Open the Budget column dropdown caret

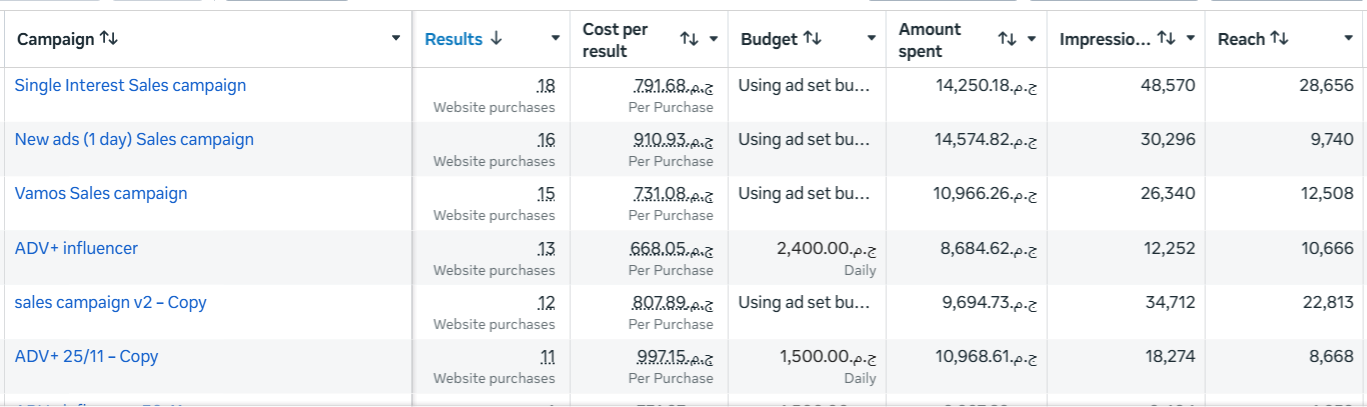[x=871, y=39]
